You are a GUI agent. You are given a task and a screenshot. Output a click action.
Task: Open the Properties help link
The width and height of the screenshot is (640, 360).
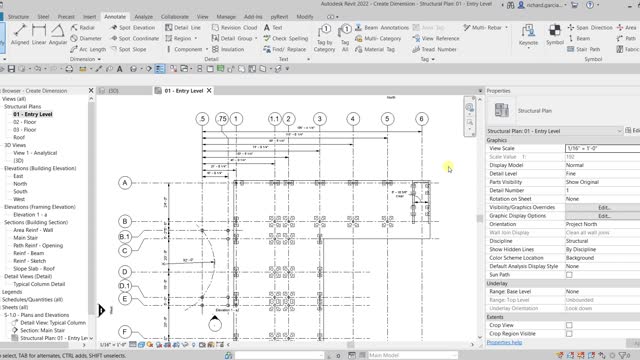[x=504, y=342]
